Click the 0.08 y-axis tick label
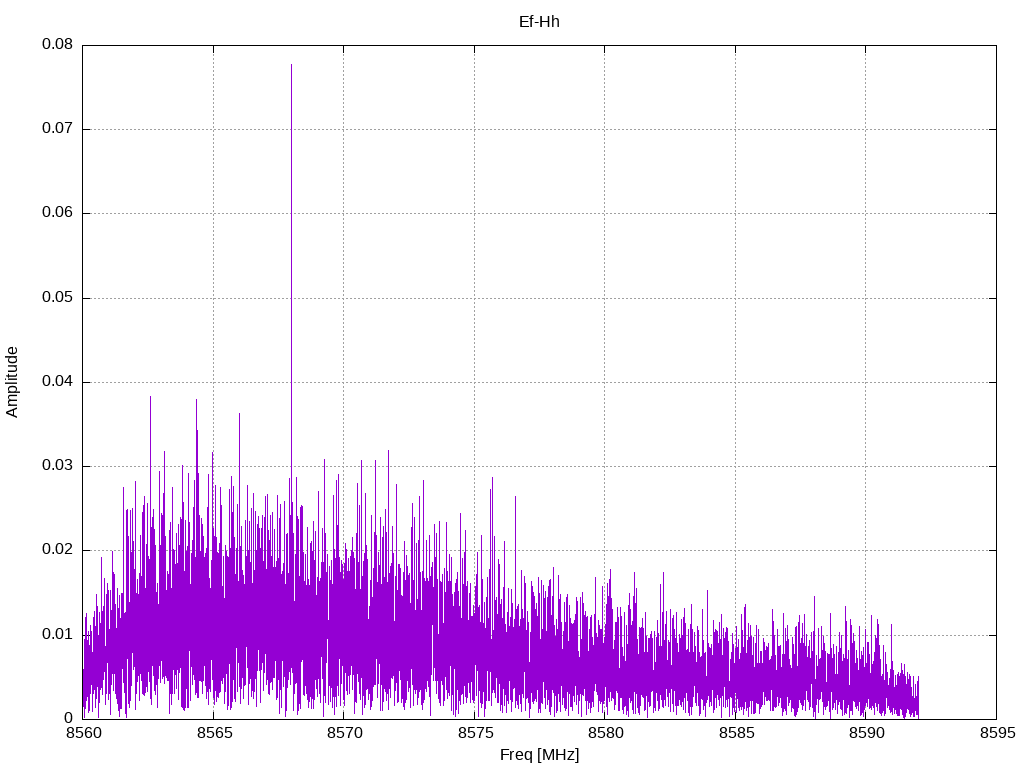This screenshot has width=1024, height=768. (x=57, y=45)
